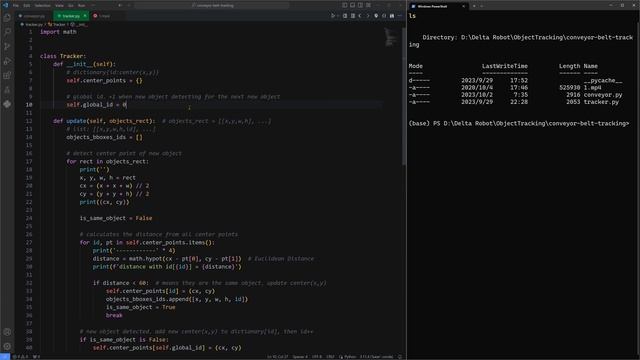Open the Go menu

pos(71,6)
